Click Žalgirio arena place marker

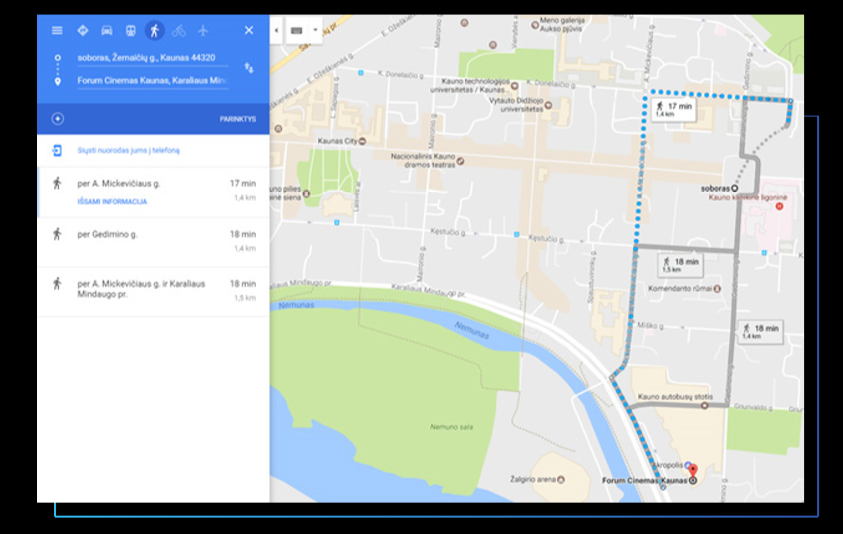561,479
